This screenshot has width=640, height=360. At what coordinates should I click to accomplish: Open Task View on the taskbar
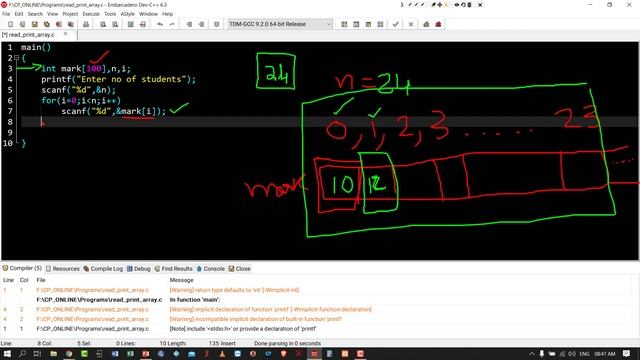pos(37,353)
